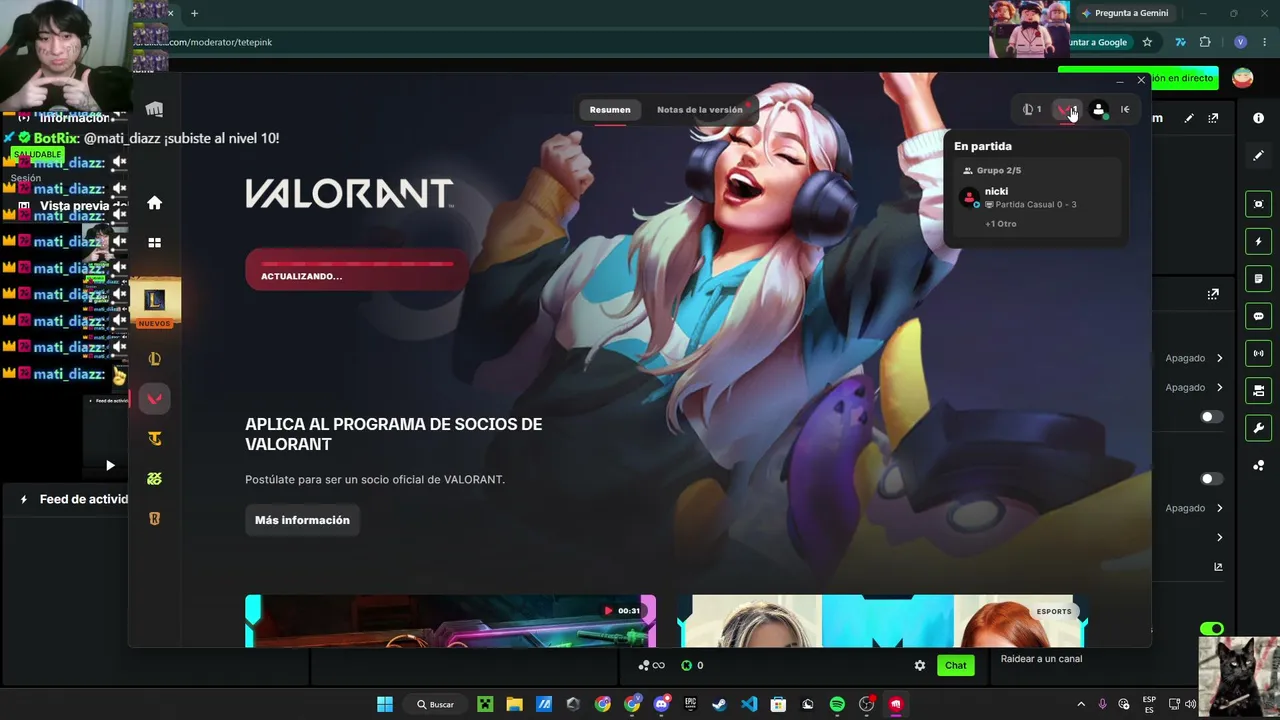1280x720 pixels.
Task: Toggle the gray switch above the third Apagado row
Action: [1212, 479]
